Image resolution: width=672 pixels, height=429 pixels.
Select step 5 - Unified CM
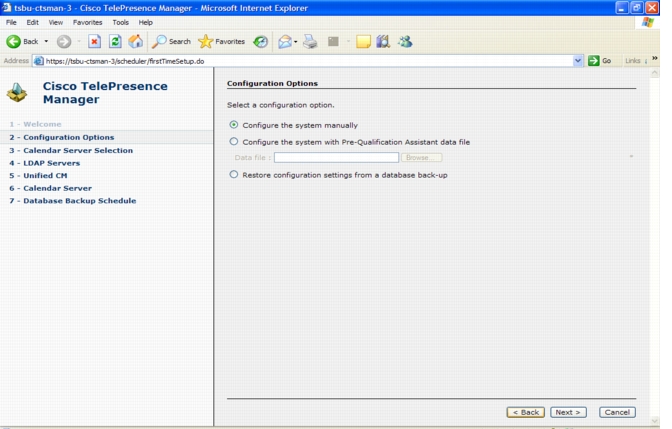click(38, 175)
